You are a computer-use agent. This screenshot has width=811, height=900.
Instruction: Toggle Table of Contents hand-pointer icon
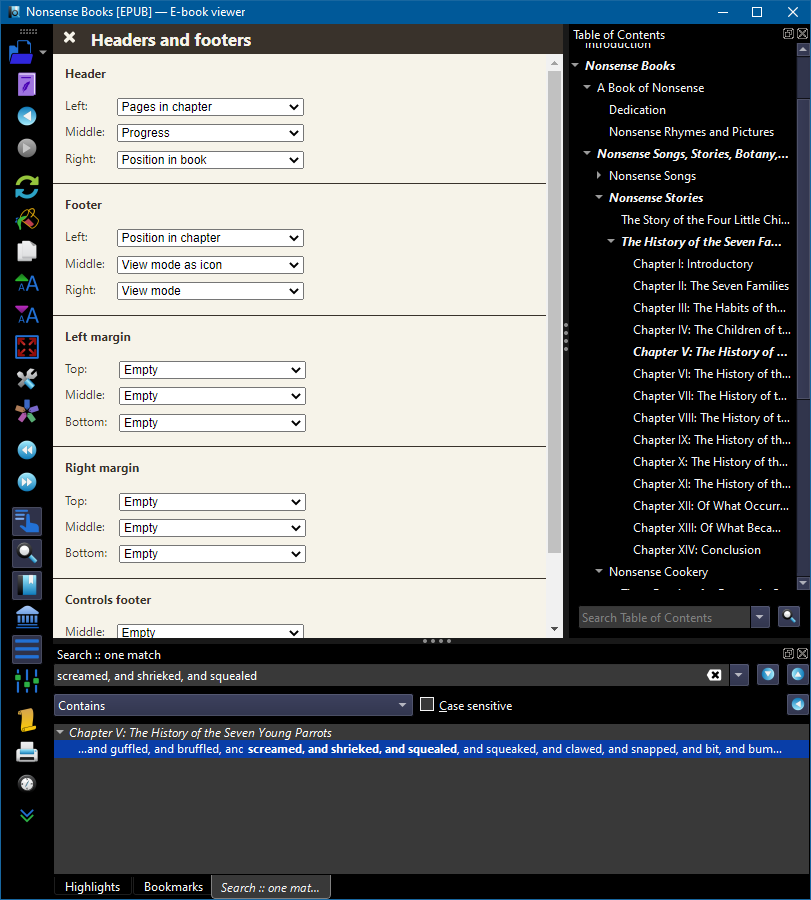pos(26,521)
